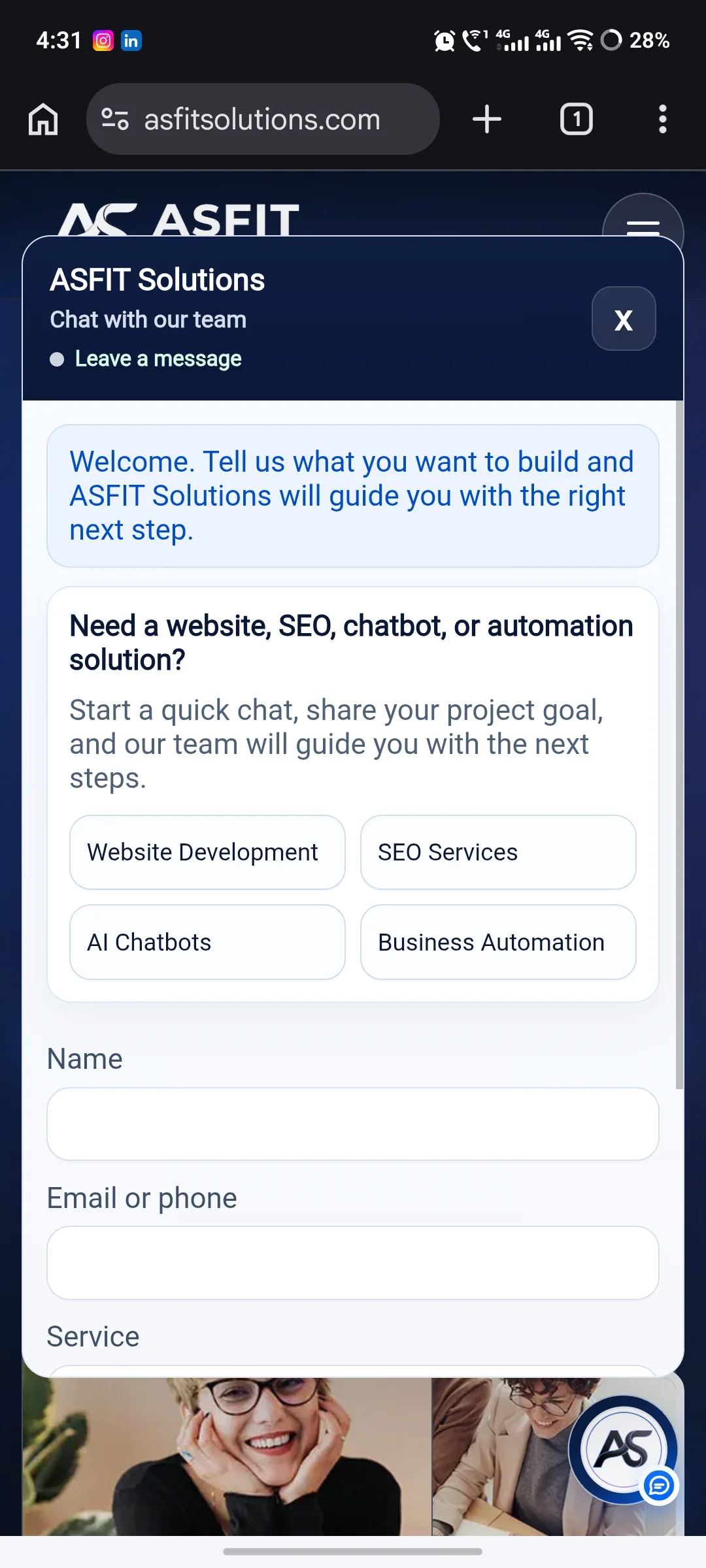Image resolution: width=706 pixels, height=1568 pixels.
Task: Open Instagram notification icon in status bar
Action: pyautogui.click(x=103, y=41)
